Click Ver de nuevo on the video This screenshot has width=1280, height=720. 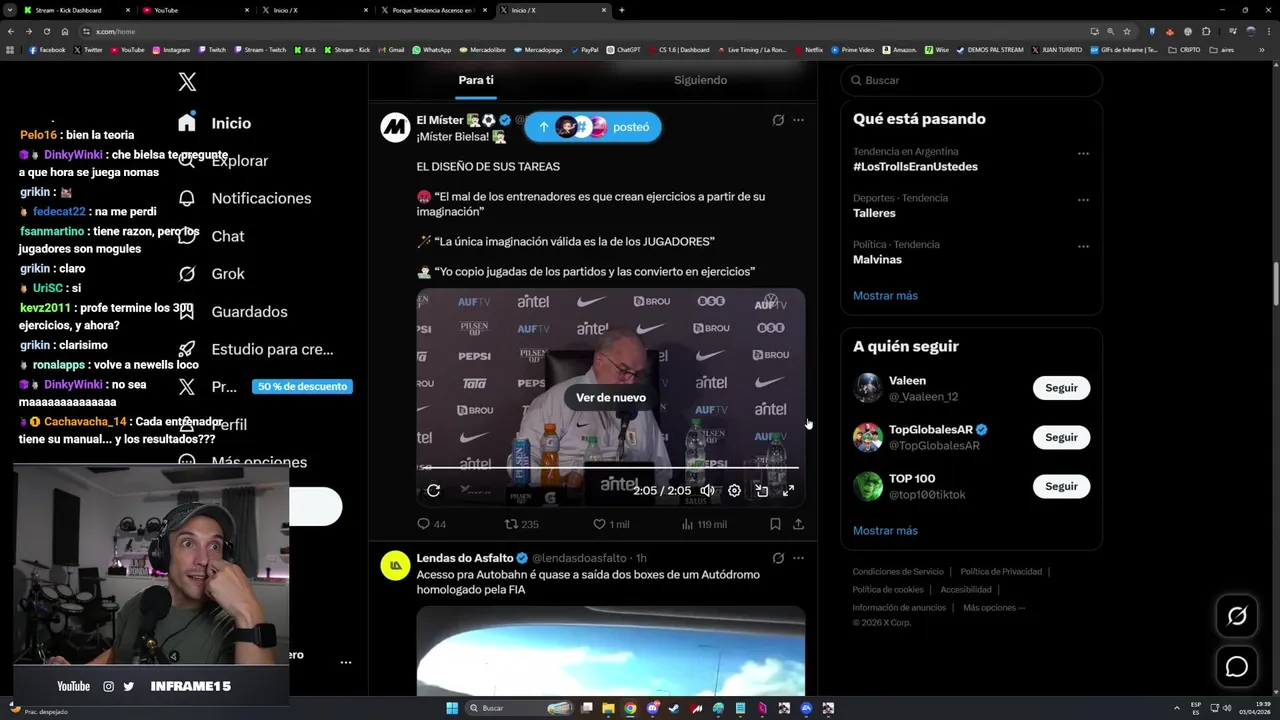(x=611, y=398)
